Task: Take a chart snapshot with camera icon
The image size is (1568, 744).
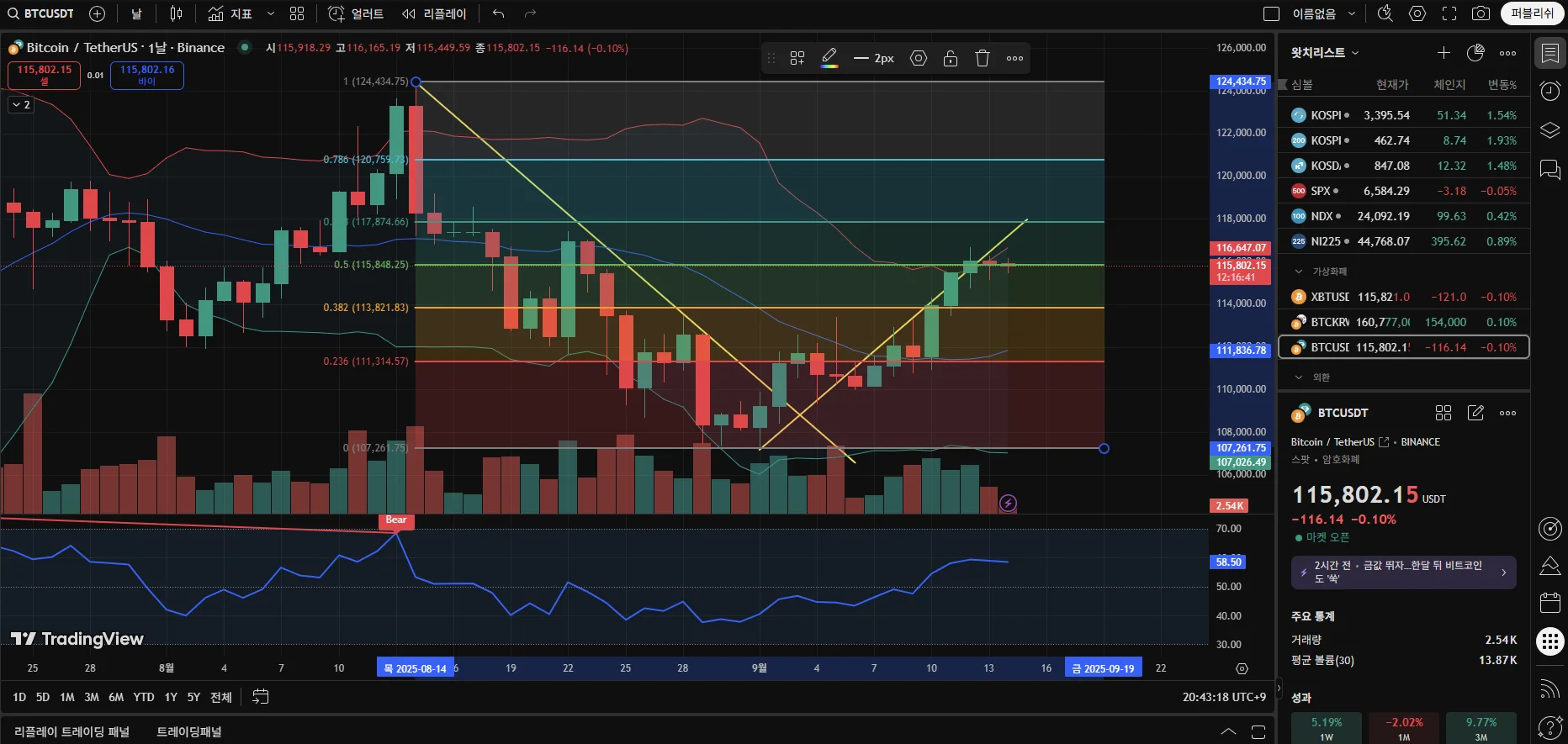Action: pos(1481,13)
